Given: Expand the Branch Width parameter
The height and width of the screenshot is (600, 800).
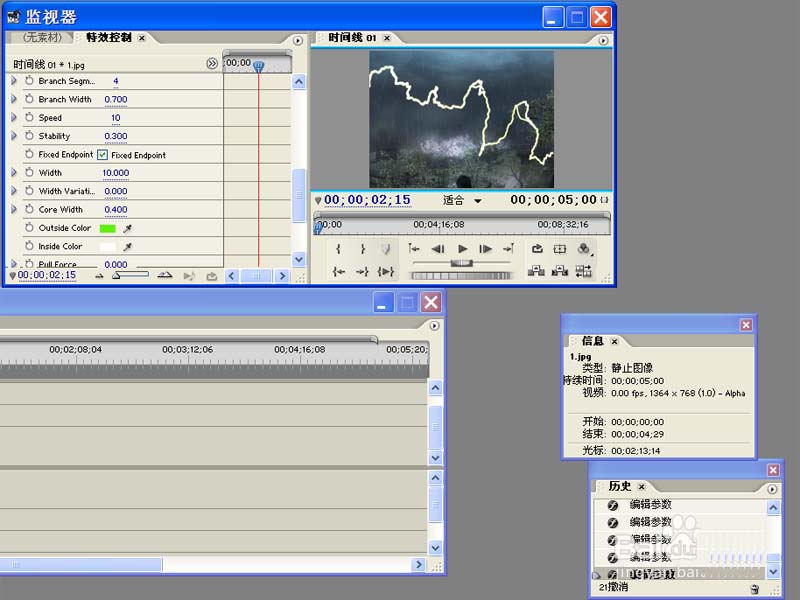Looking at the screenshot, I should (x=14, y=99).
